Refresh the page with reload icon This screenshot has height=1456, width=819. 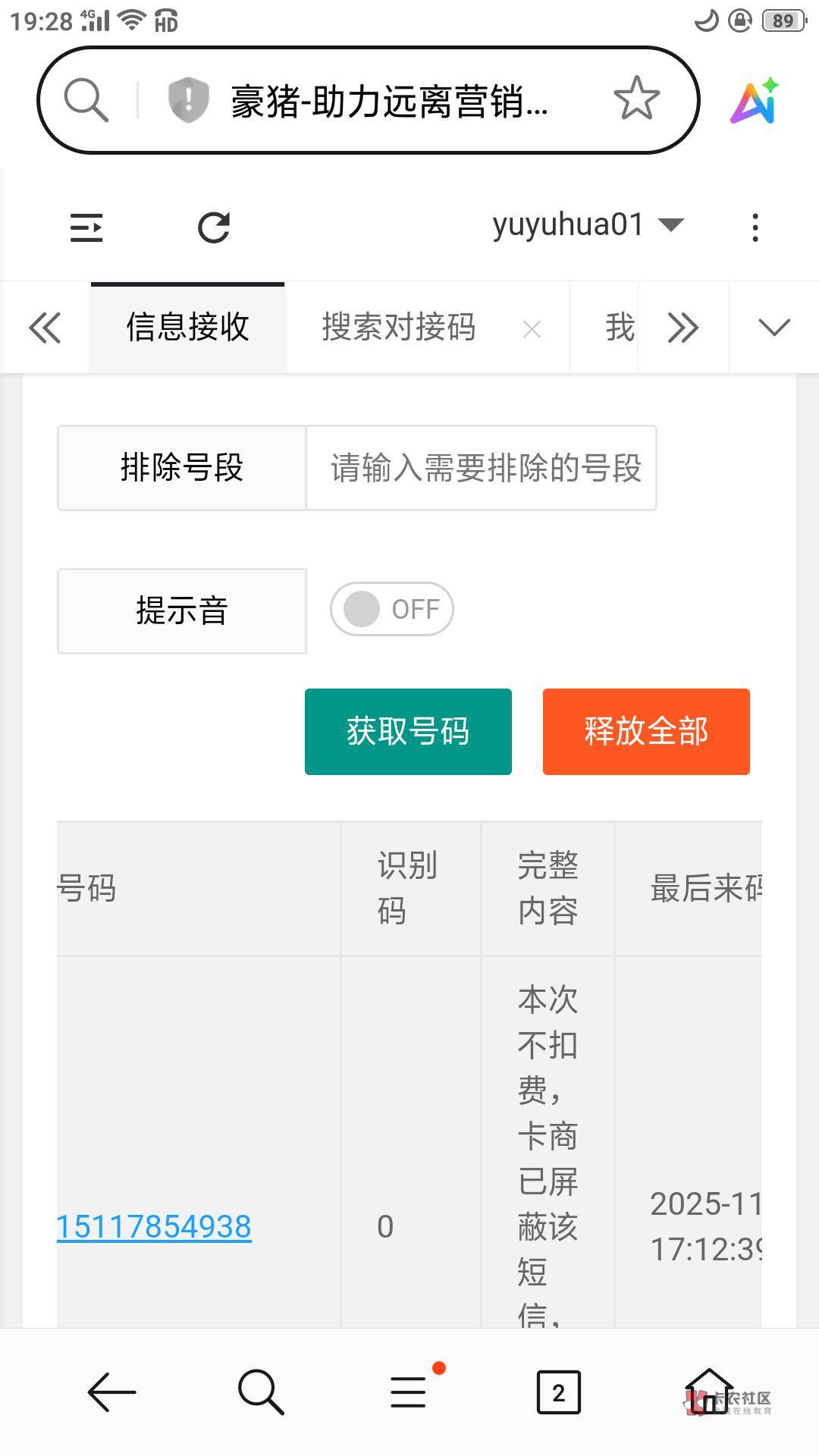pos(214,227)
